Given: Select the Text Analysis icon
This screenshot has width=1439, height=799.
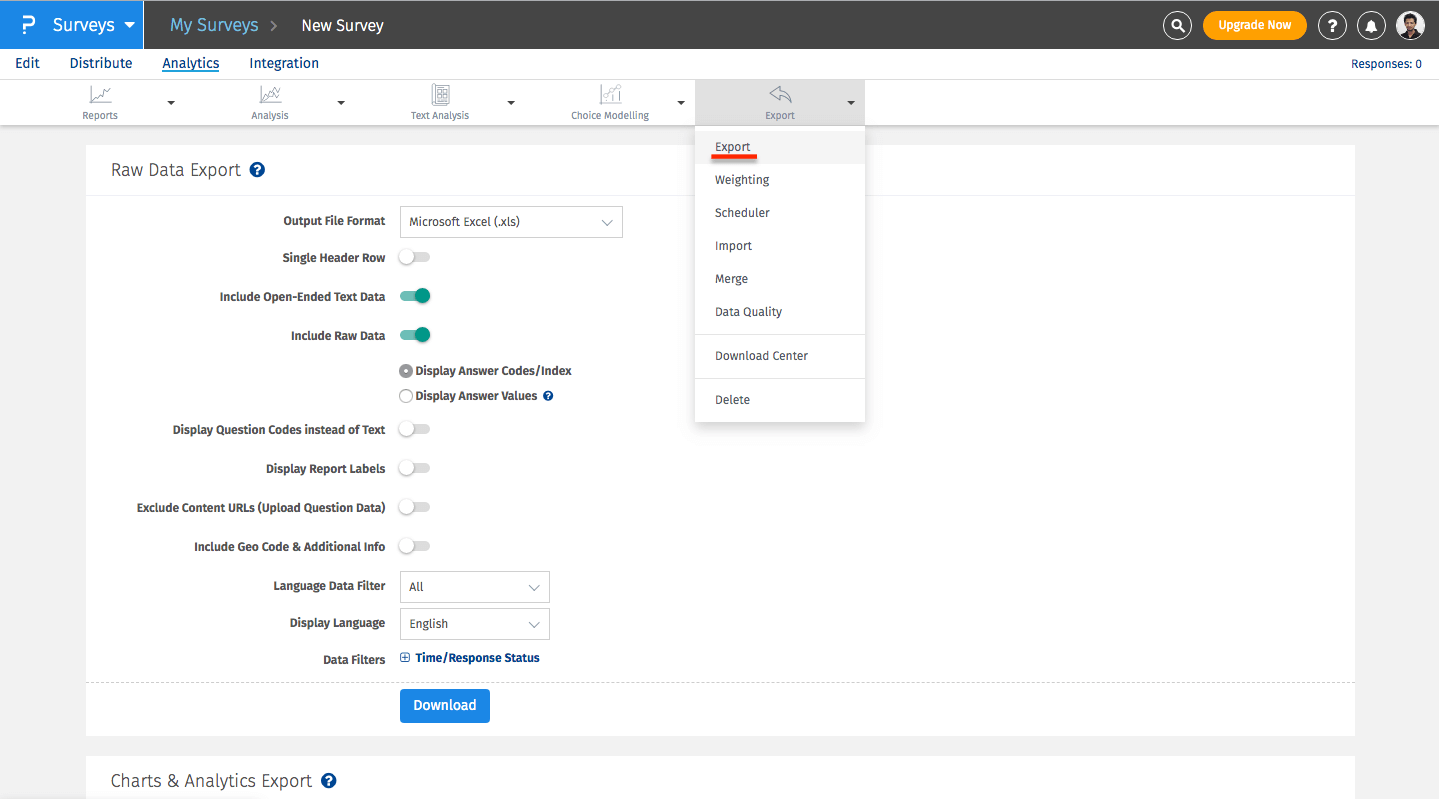Looking at the screenshot, I should (x=440, y=95).
